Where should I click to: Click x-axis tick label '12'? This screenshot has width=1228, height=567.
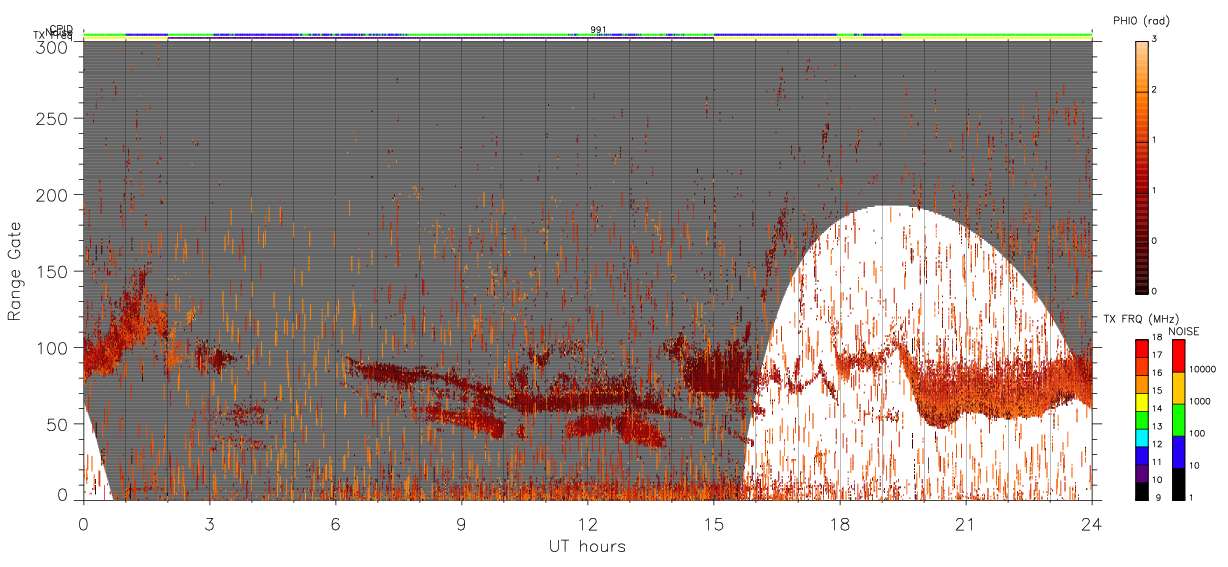tap(587, 523)
